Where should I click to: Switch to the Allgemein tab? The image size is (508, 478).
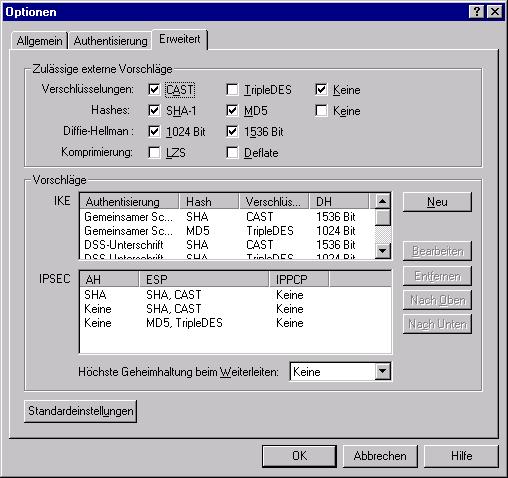point(39,41)
